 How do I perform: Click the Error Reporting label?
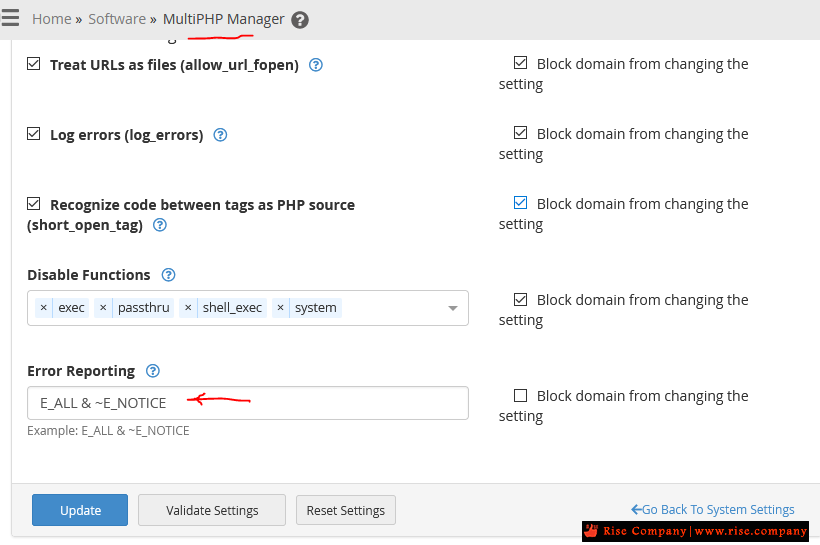[81, 371]
